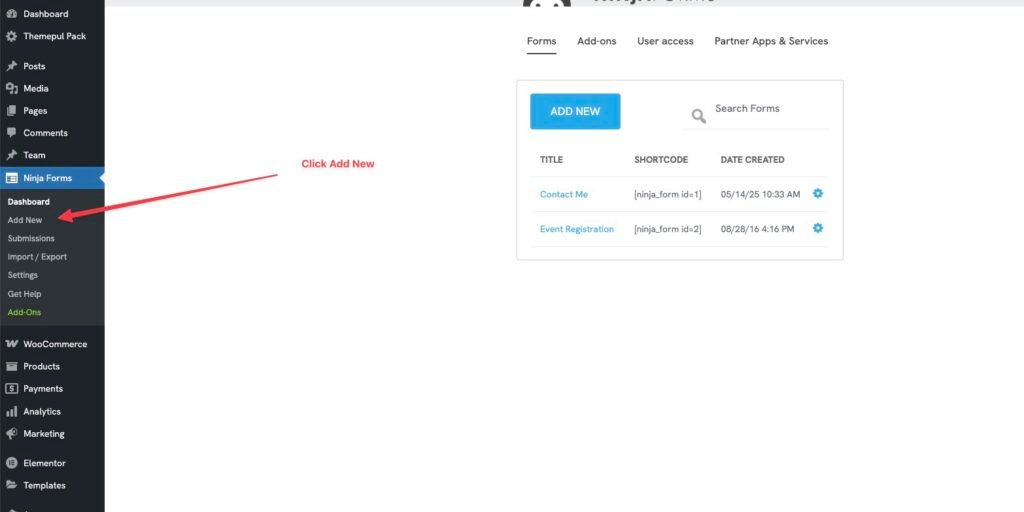Click the Media library icon
Screen dimensions: 1024x512
point(11,89)
